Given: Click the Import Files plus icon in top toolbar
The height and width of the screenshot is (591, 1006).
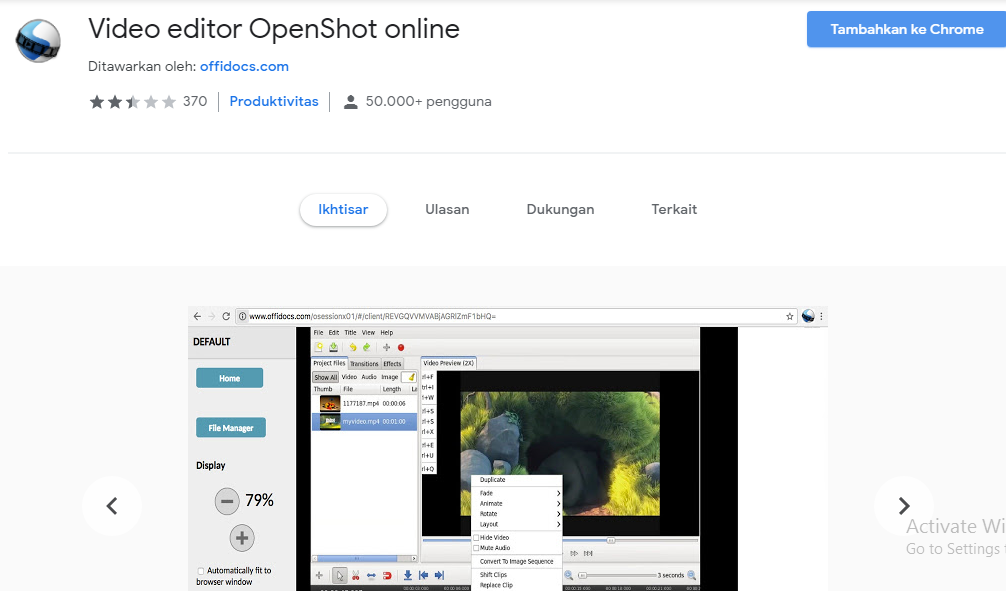Looking at the screenshot, I should pyautogui.click(x=386, y=347).
